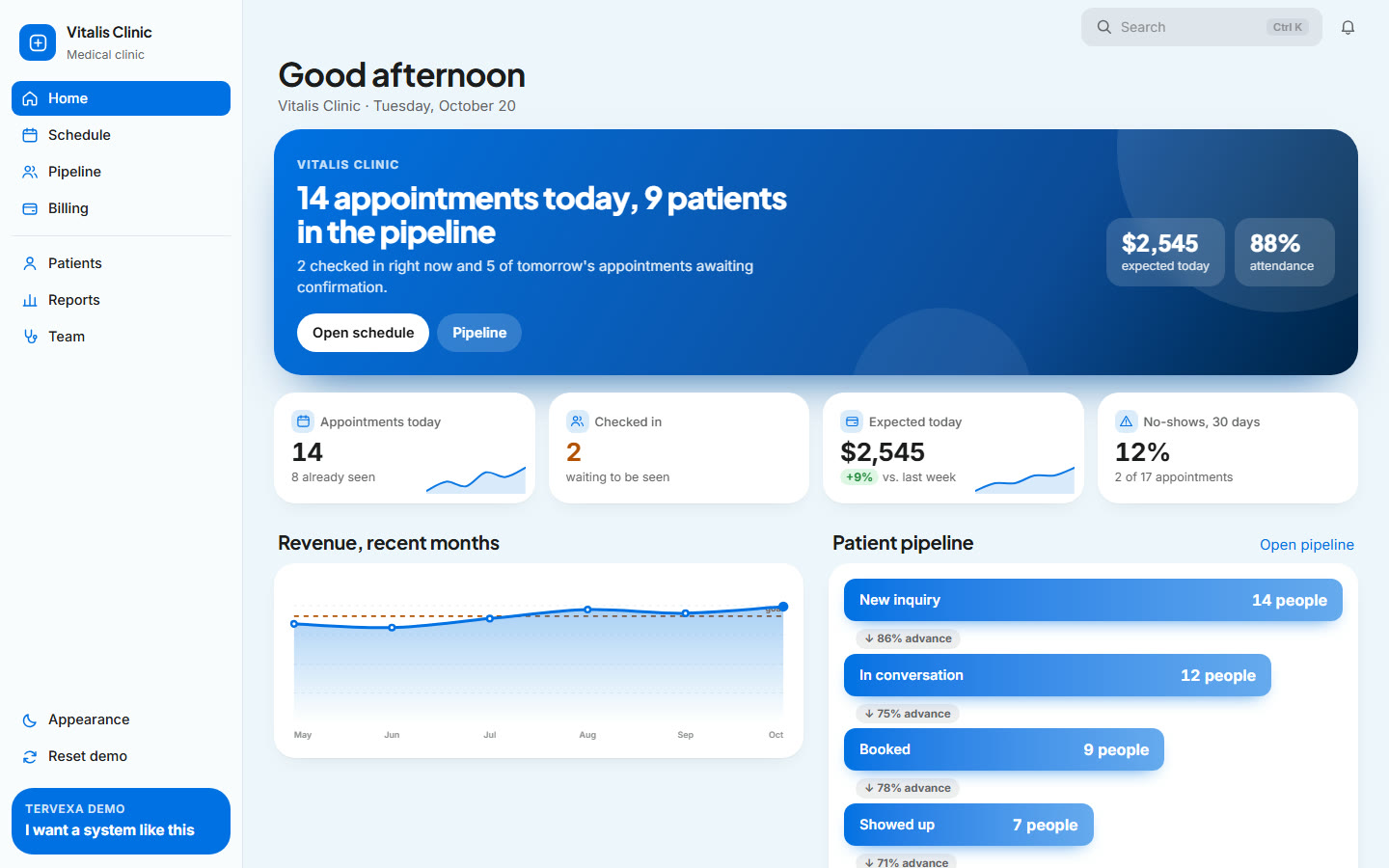Click the $2,545 expected today tile

tap(1165, 252)
